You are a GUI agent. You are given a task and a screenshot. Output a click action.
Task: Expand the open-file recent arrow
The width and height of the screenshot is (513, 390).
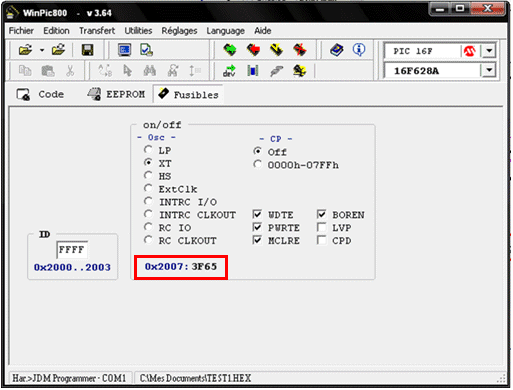(42, 50)
